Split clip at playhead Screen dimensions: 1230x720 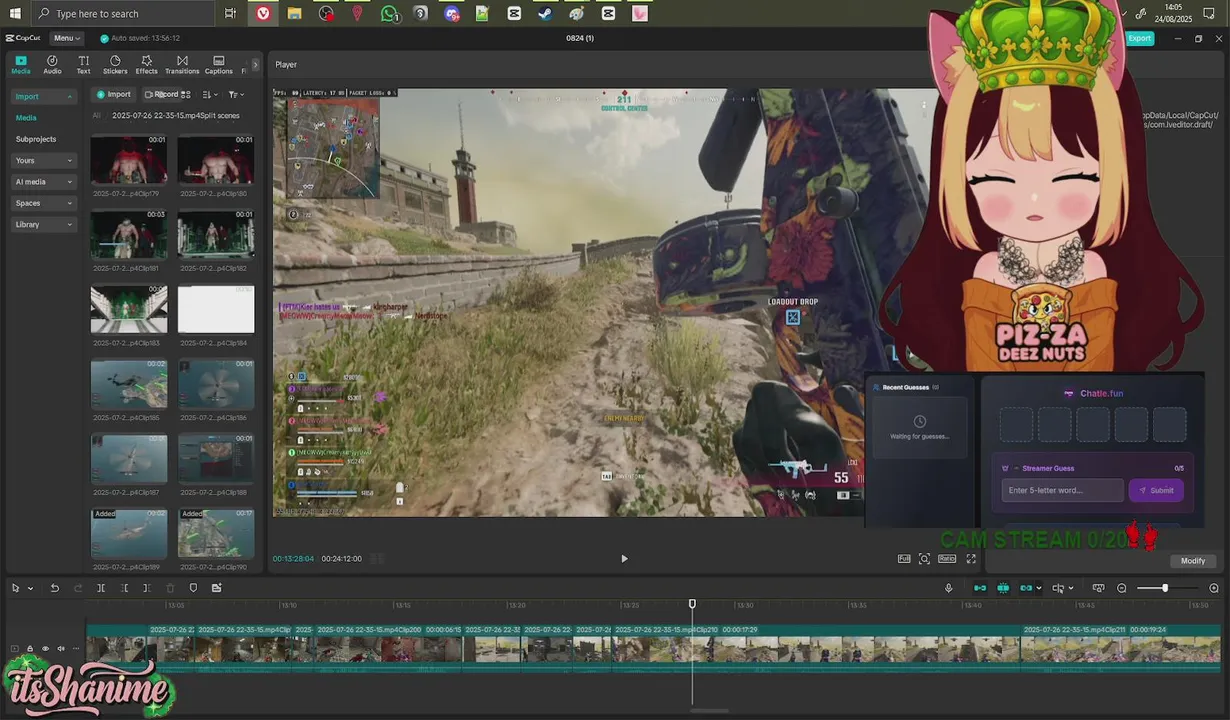(101, 588)
